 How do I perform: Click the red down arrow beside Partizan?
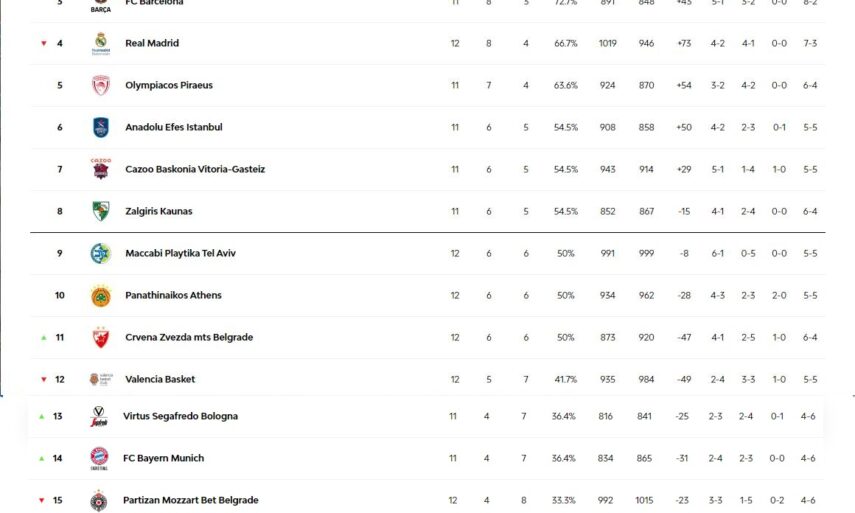[42, 500]
